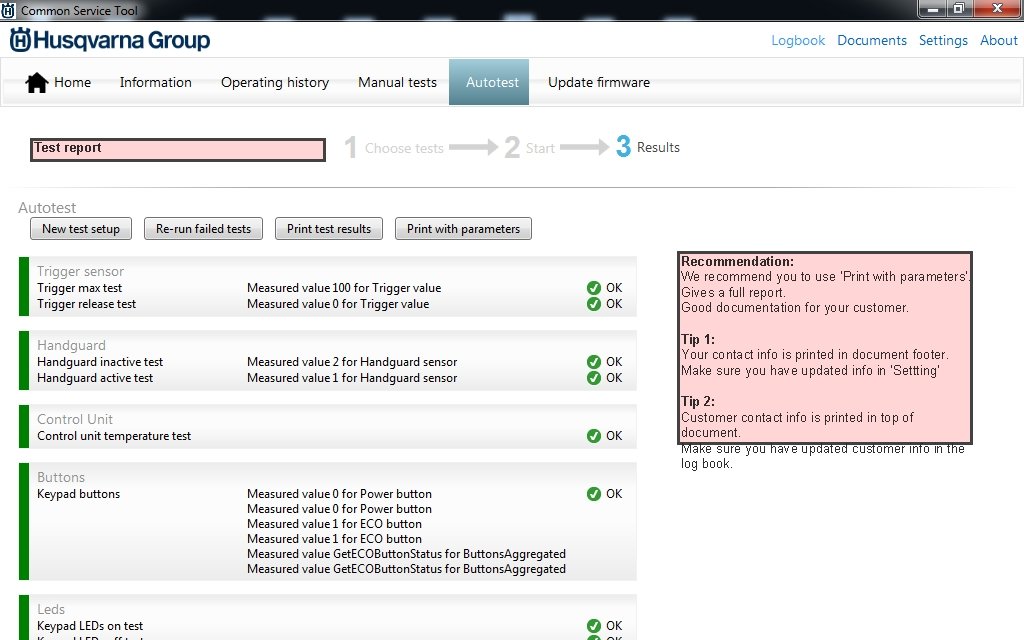Click New test setup button
Image resolution: width=1024 pixels, height=640 pixels.
click(x=81, y=229)
